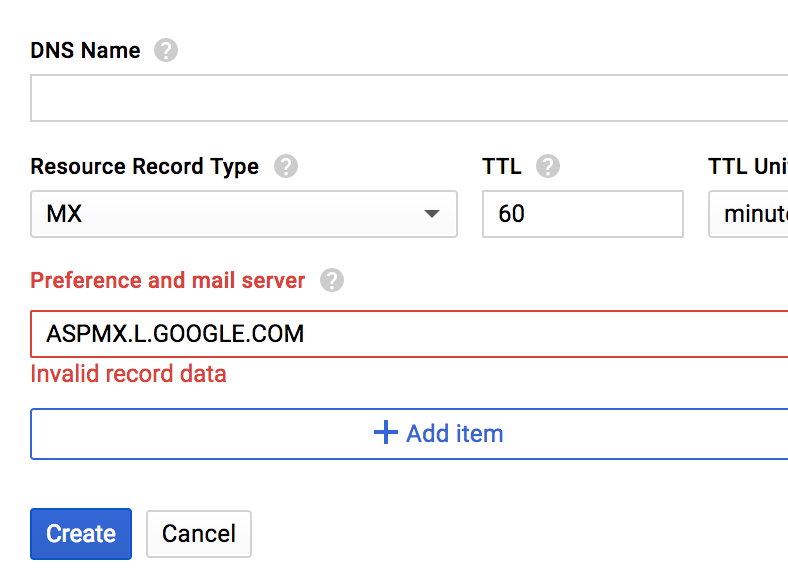
Task: Click the DNS Name label
Action: tap(86, 50)
